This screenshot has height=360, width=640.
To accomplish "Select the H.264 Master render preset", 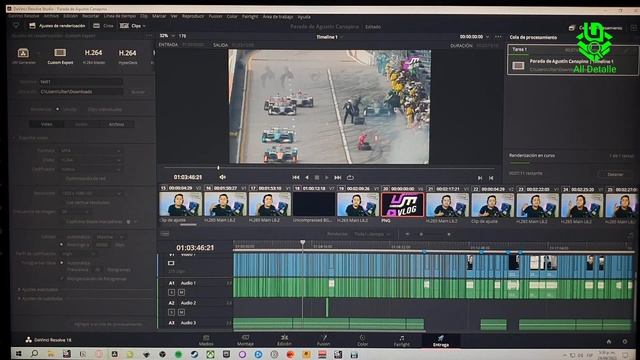I will pyautogui.click(x=93, y=56).
